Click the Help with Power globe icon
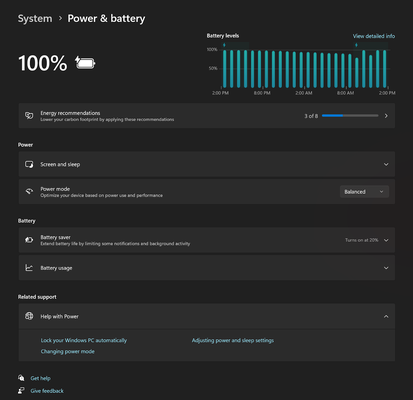 (x=29, y=316)
